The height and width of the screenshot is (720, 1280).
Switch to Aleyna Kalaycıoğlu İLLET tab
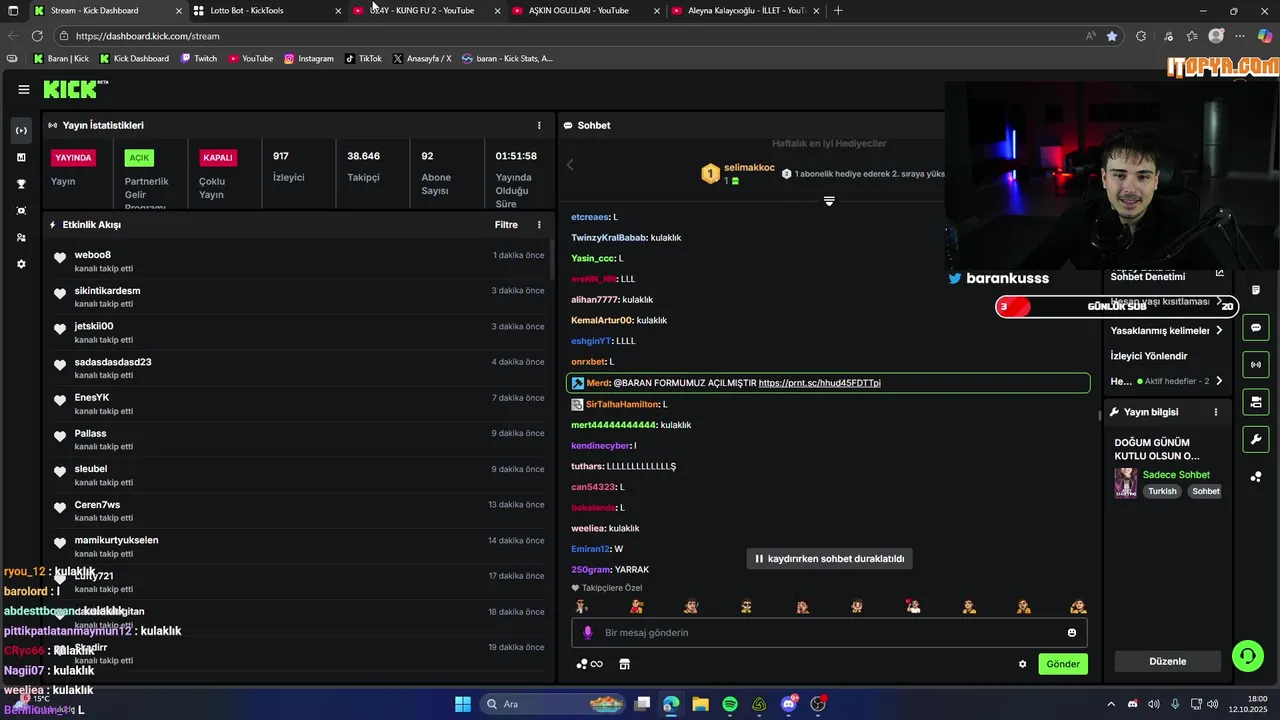(x=746, y=11)
